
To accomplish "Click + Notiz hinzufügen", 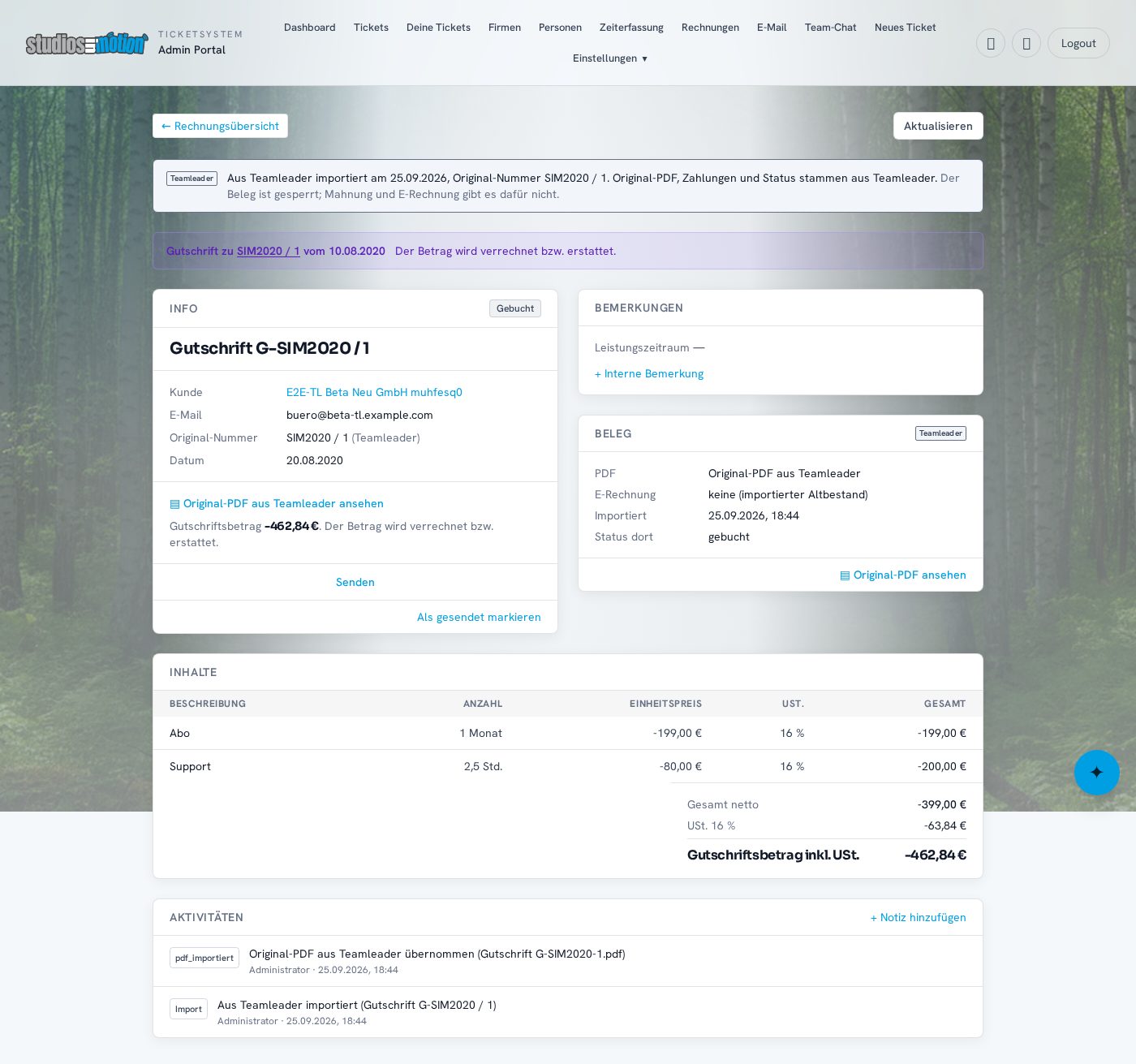I will click(918, 917).
